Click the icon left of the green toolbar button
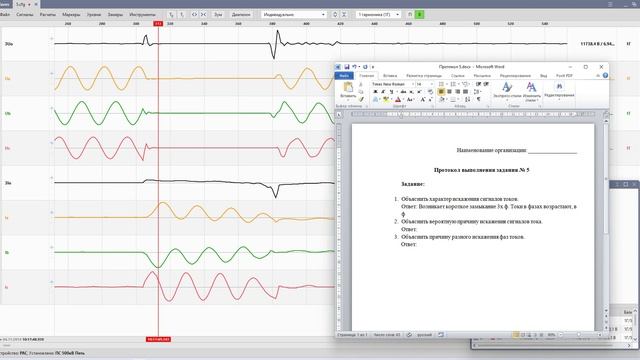Viewport: 640px width, 360px height. (410, 15)
